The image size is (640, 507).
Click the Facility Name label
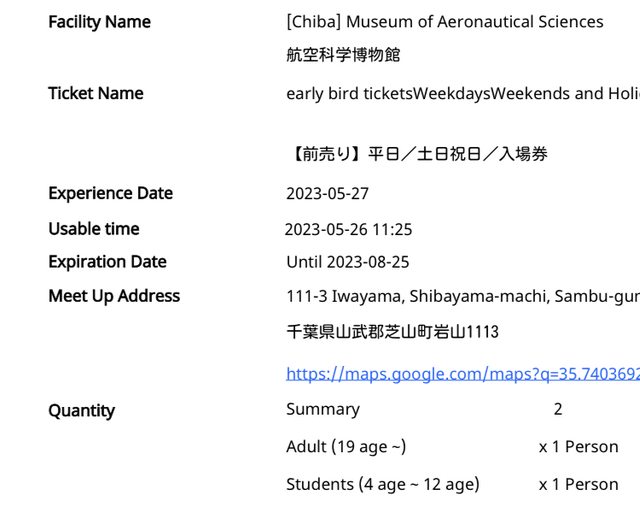click(99, 22)
